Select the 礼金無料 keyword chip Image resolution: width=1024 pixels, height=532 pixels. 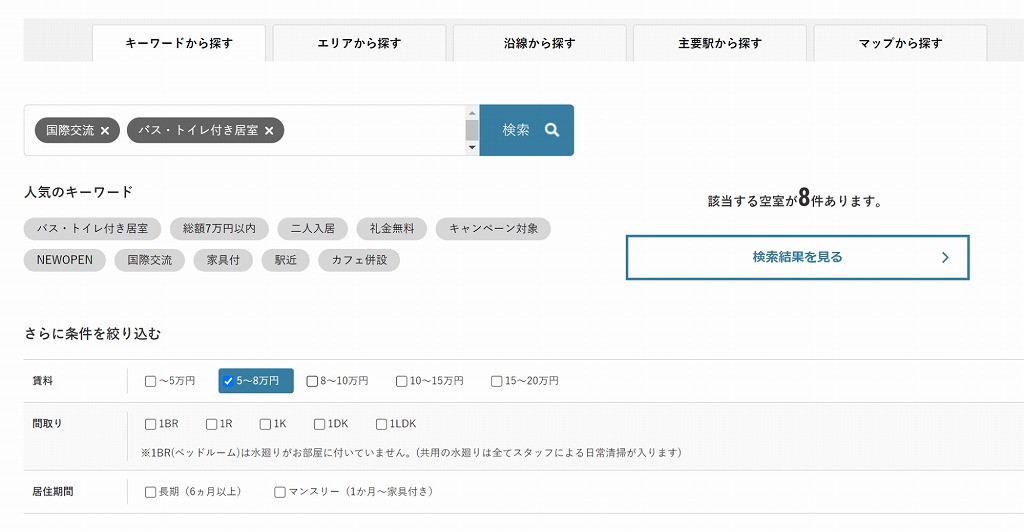[392, 229]
